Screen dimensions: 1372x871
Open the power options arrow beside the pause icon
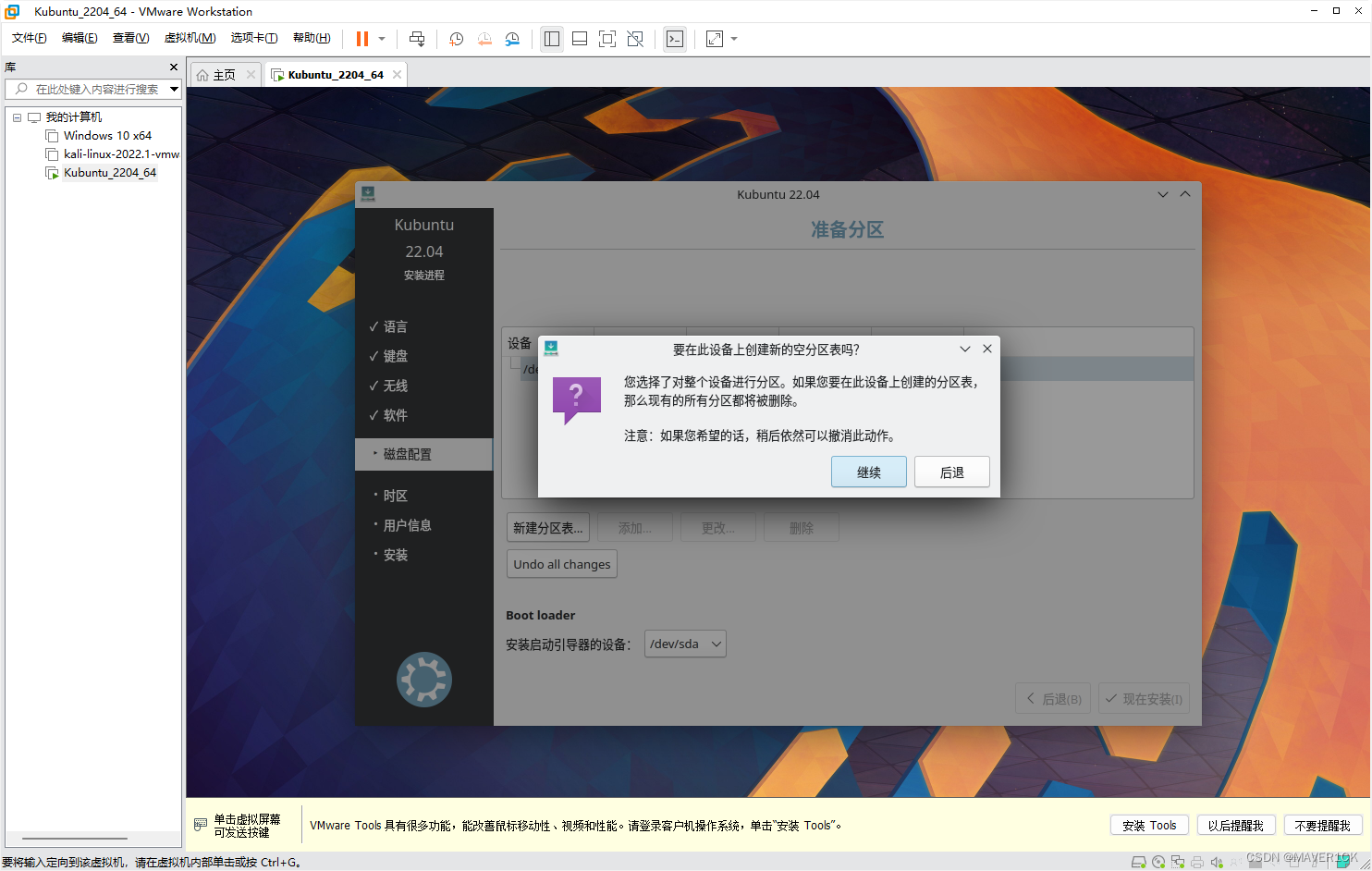[382, 39]
